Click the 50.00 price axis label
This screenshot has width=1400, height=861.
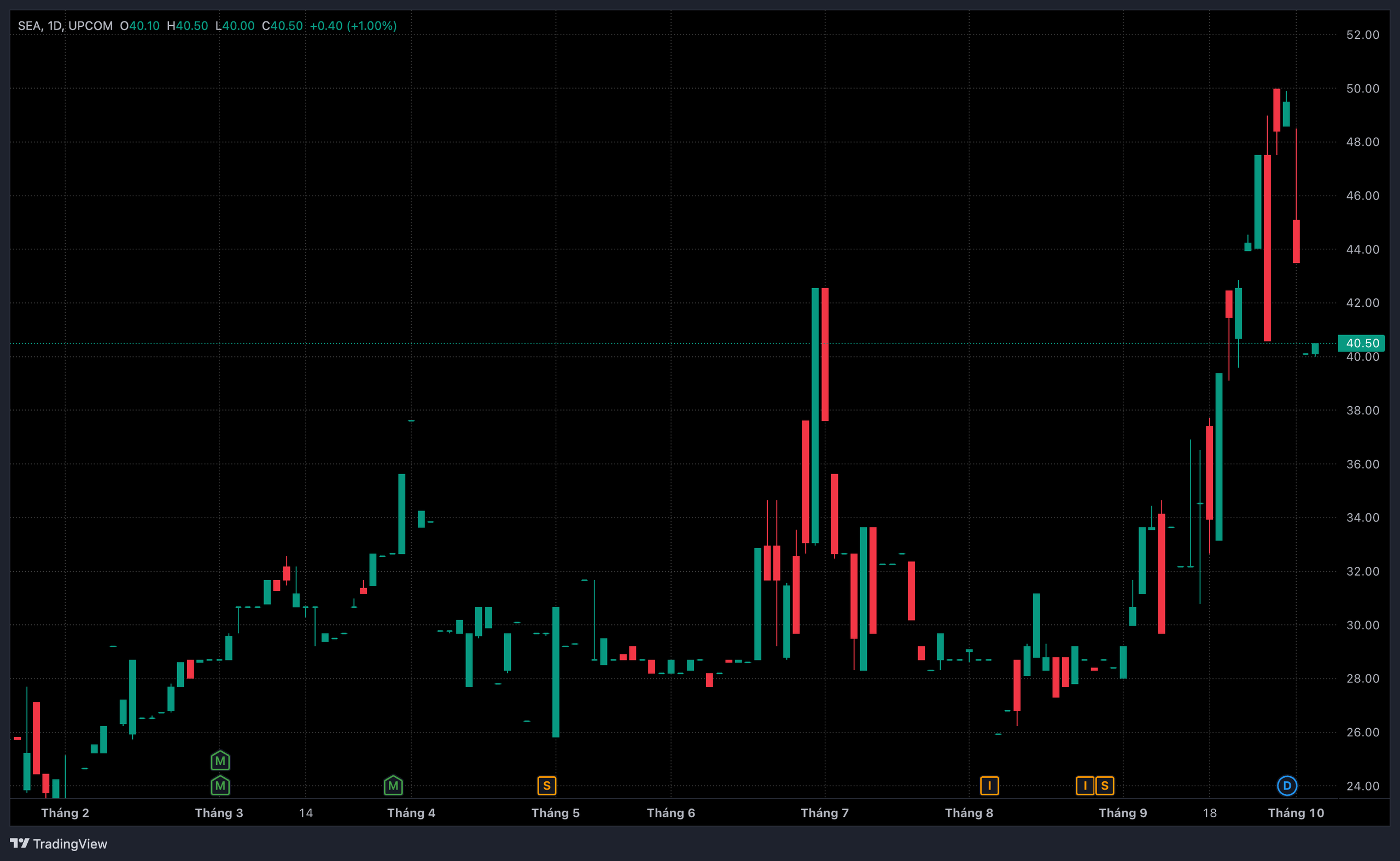coord(1362,88)
